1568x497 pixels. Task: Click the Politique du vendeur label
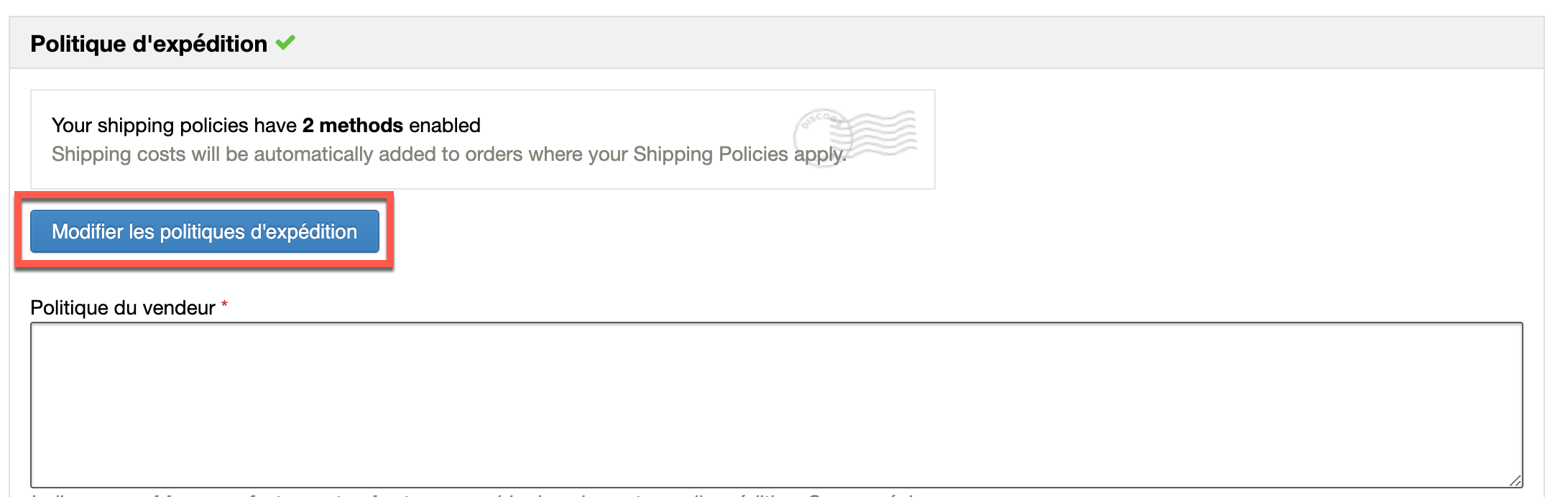tap(123, 308)
